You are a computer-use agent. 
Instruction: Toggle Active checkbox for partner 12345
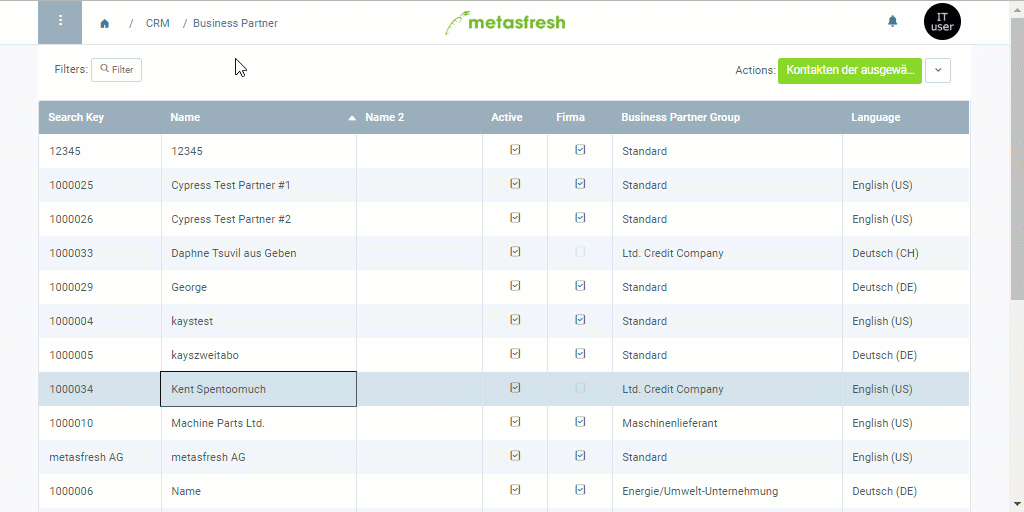click(515, 150)
